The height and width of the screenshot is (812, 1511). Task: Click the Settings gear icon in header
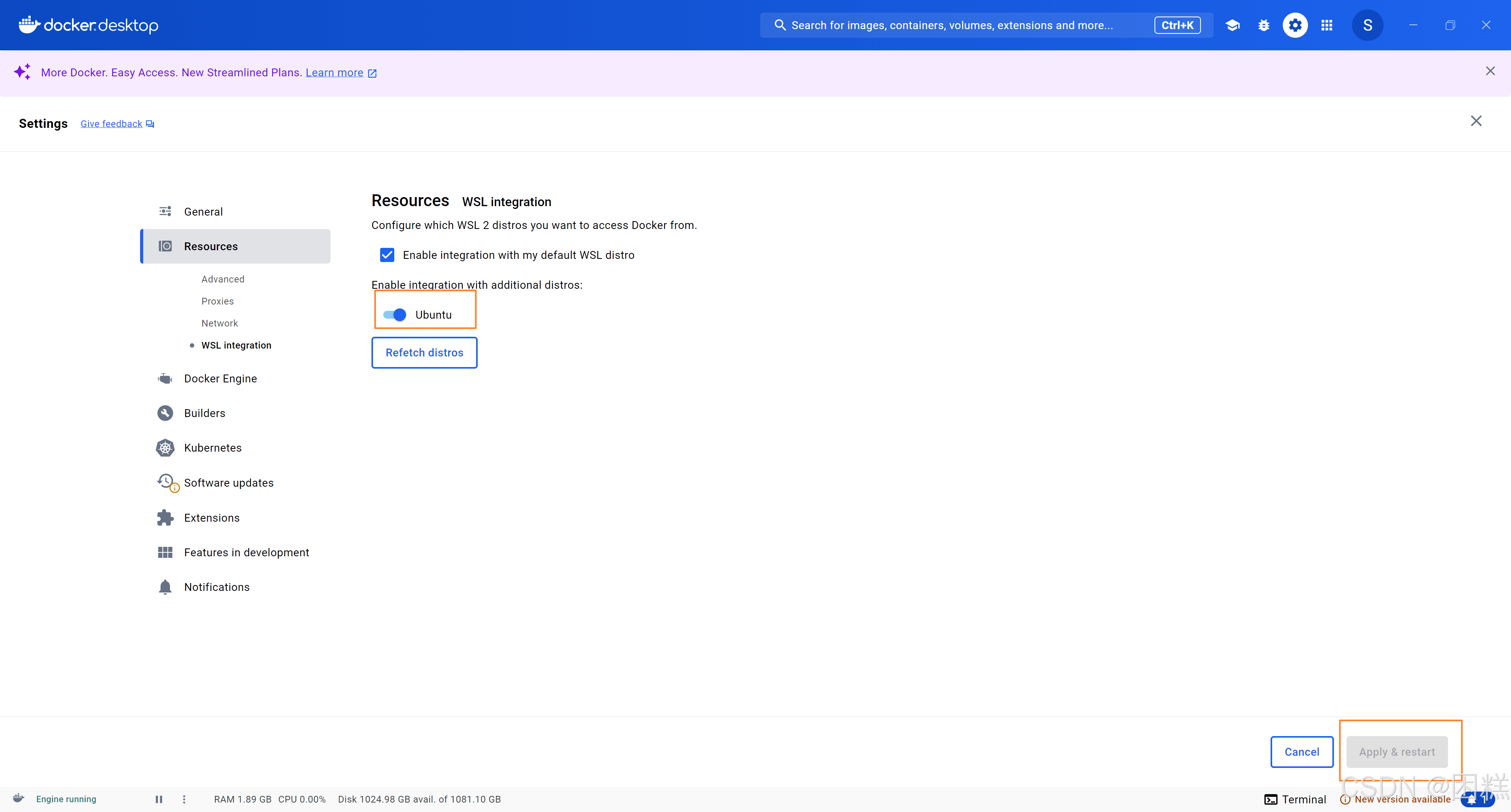pyautogui.click(x=1295, y=25)
